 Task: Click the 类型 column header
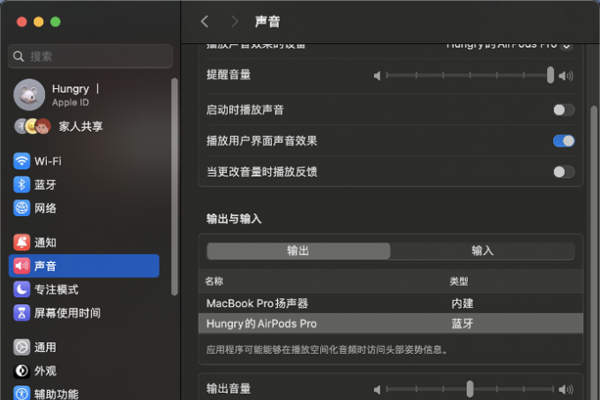tap(459, 281)
